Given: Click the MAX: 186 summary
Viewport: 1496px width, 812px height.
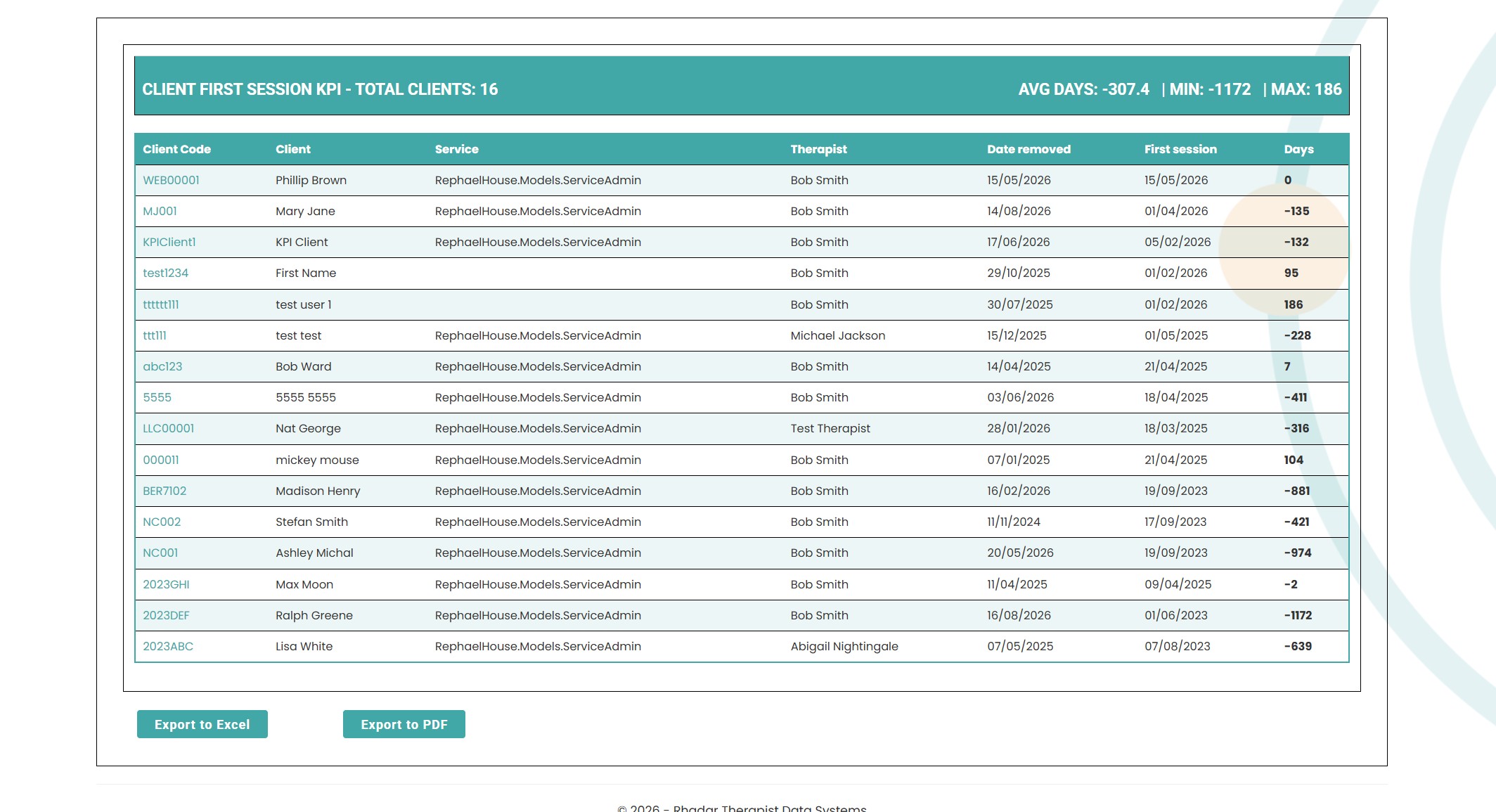Looking at the screenshot, I should (x=1305, y=89).
